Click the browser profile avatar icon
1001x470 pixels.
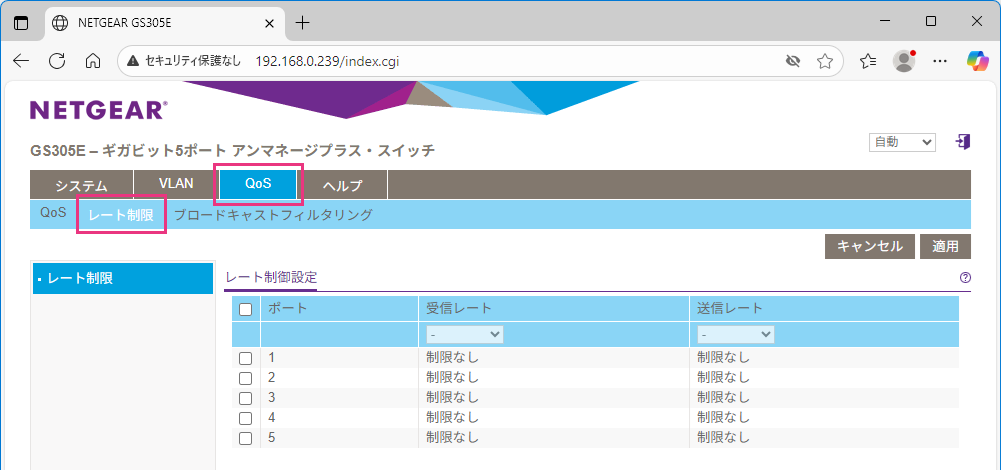point(904,61)
